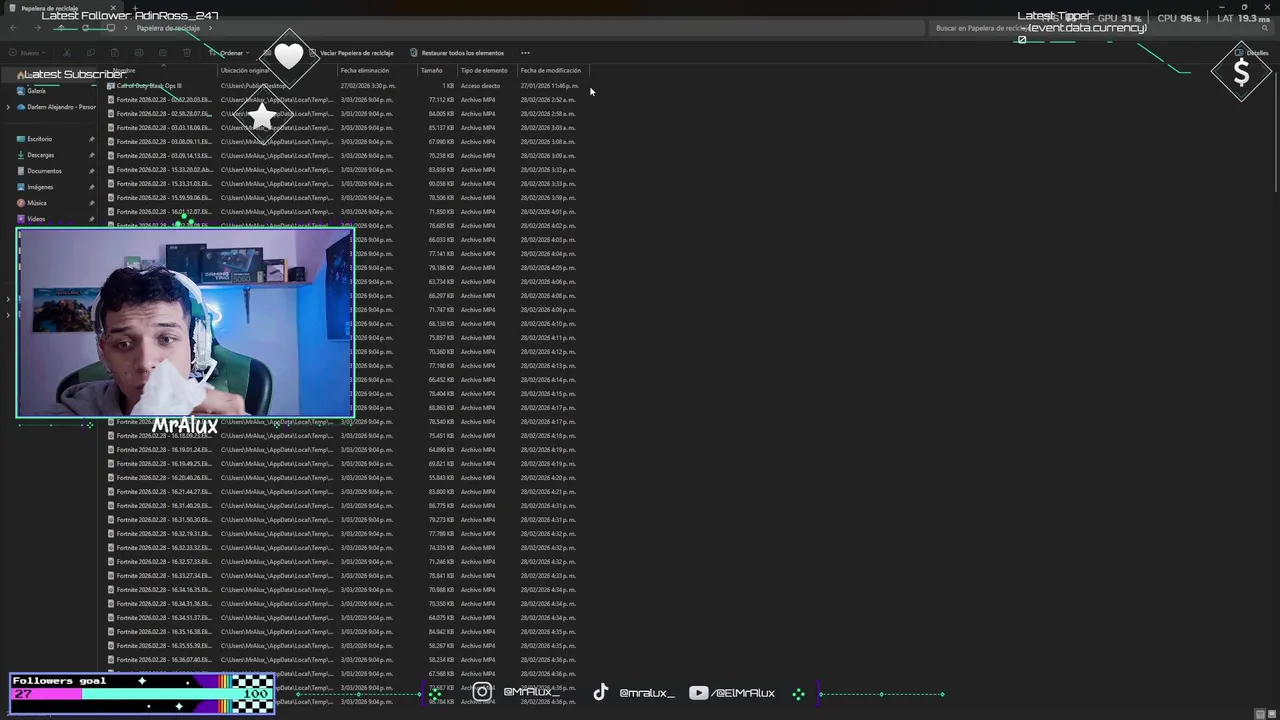The image size is (1280, 720).
Task: Click the Delete trash icon in the toolbar
Action: tap(187, 53)
